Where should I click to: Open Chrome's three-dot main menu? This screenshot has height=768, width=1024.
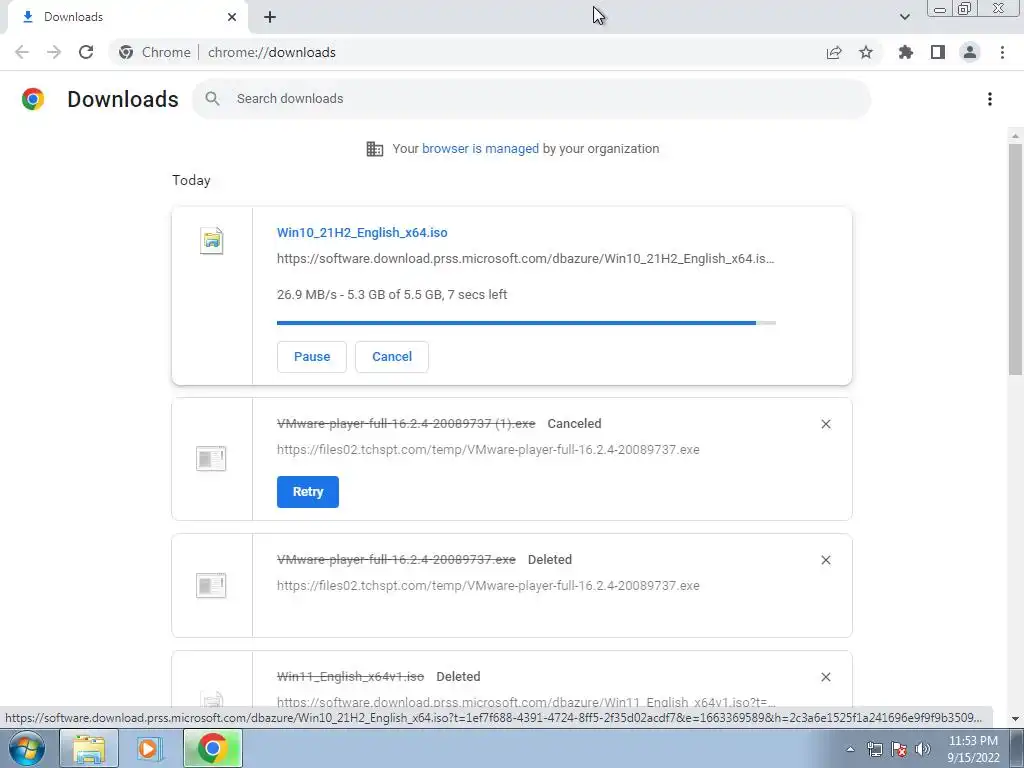tap(1002, 52)
